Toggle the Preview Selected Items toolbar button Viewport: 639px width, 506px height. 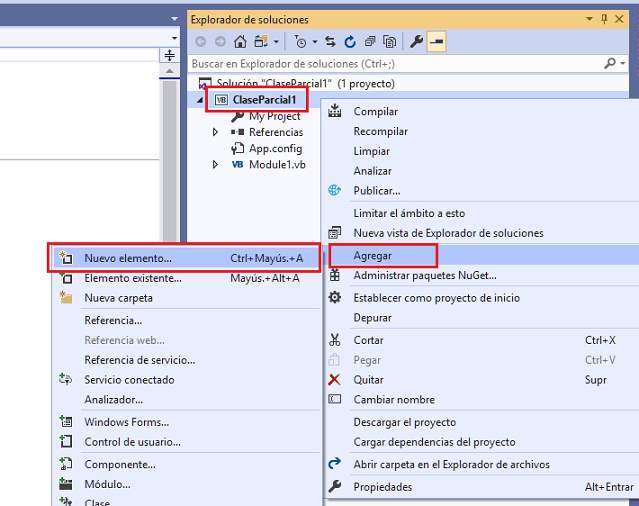tap(436, 42)
